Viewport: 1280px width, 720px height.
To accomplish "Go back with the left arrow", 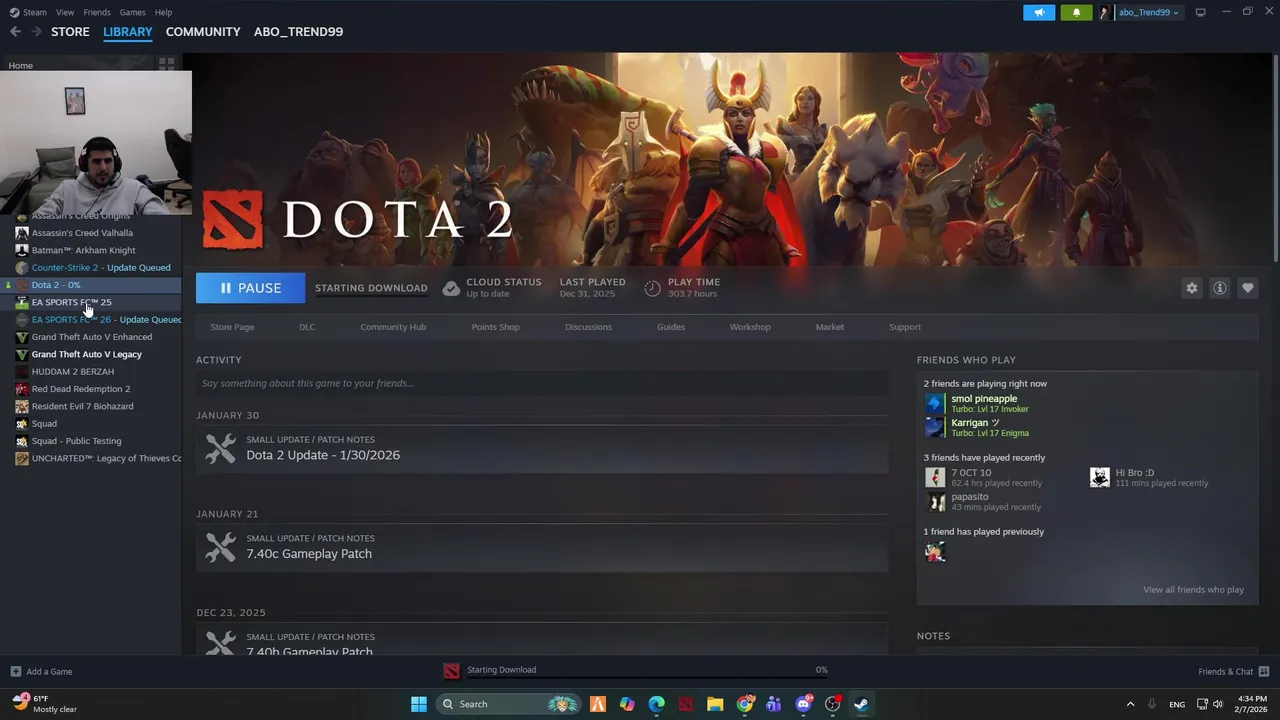I will [15, 32].
